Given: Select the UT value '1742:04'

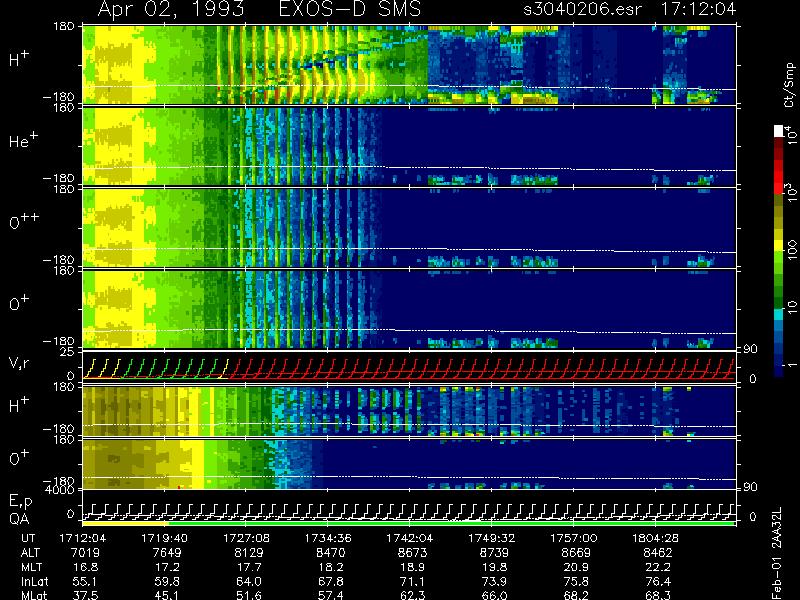Looking at the screenshot, I should 410,538.
